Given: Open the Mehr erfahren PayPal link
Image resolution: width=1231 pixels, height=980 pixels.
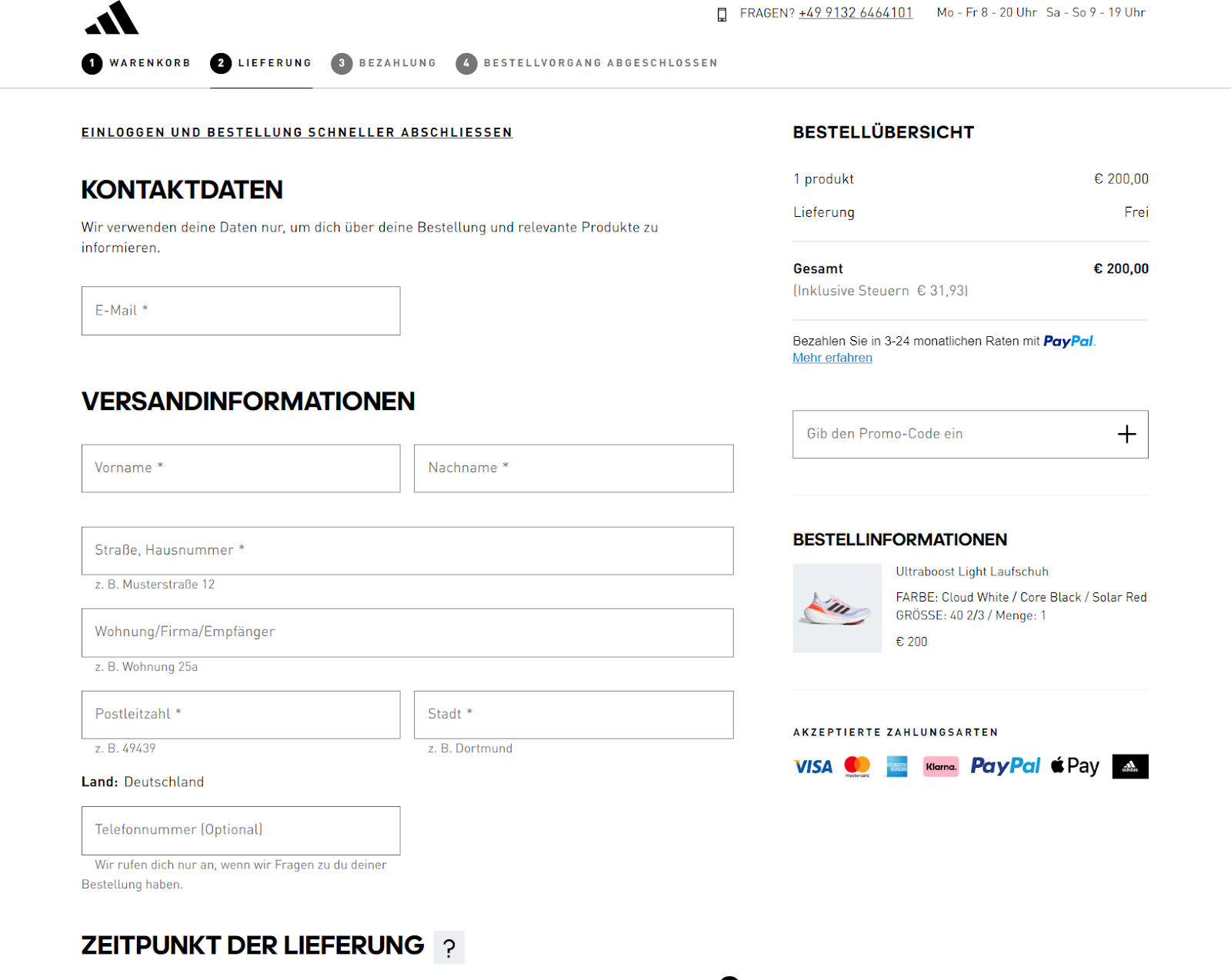Looking at the screenshot, I should click(832, 358).
